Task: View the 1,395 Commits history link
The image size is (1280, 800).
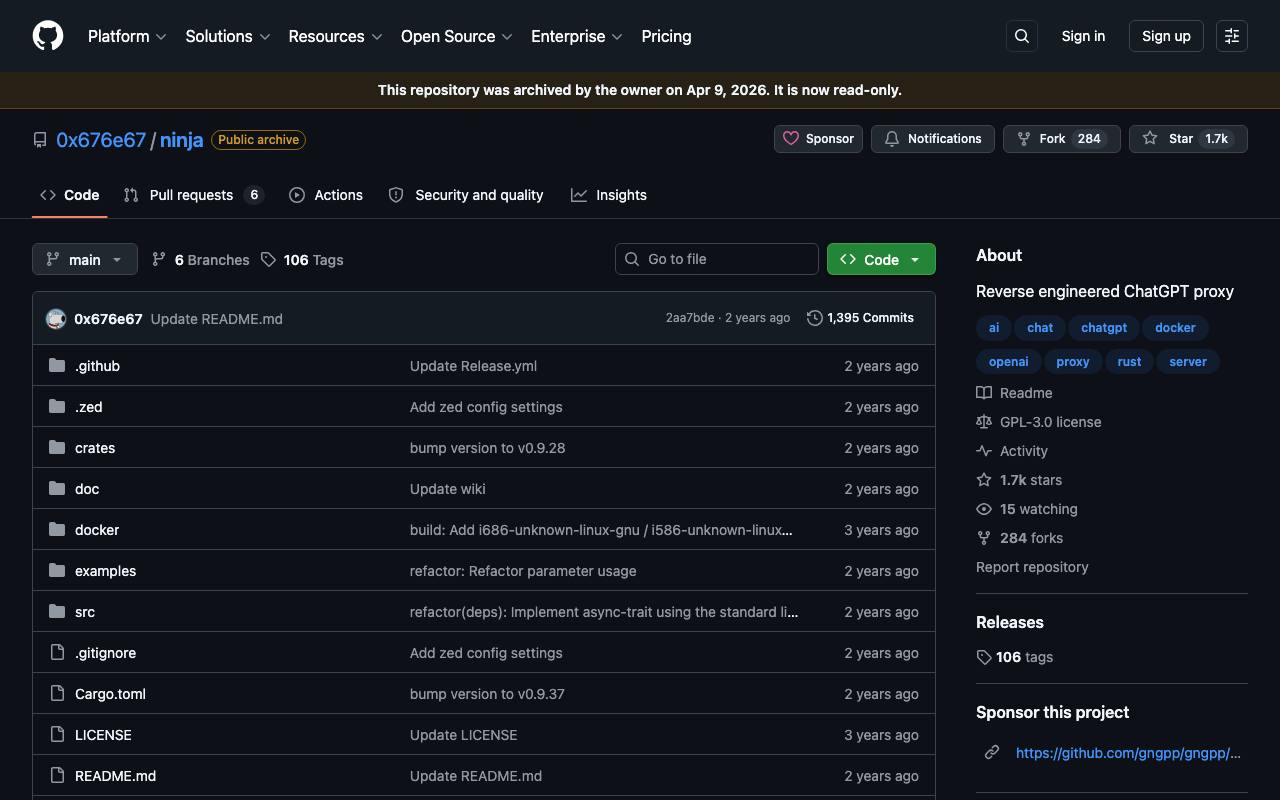Action: [861, 318]
